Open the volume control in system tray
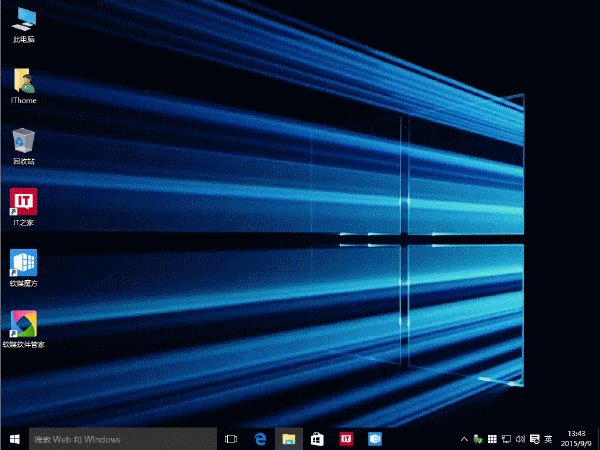 [x=519, y=439]
